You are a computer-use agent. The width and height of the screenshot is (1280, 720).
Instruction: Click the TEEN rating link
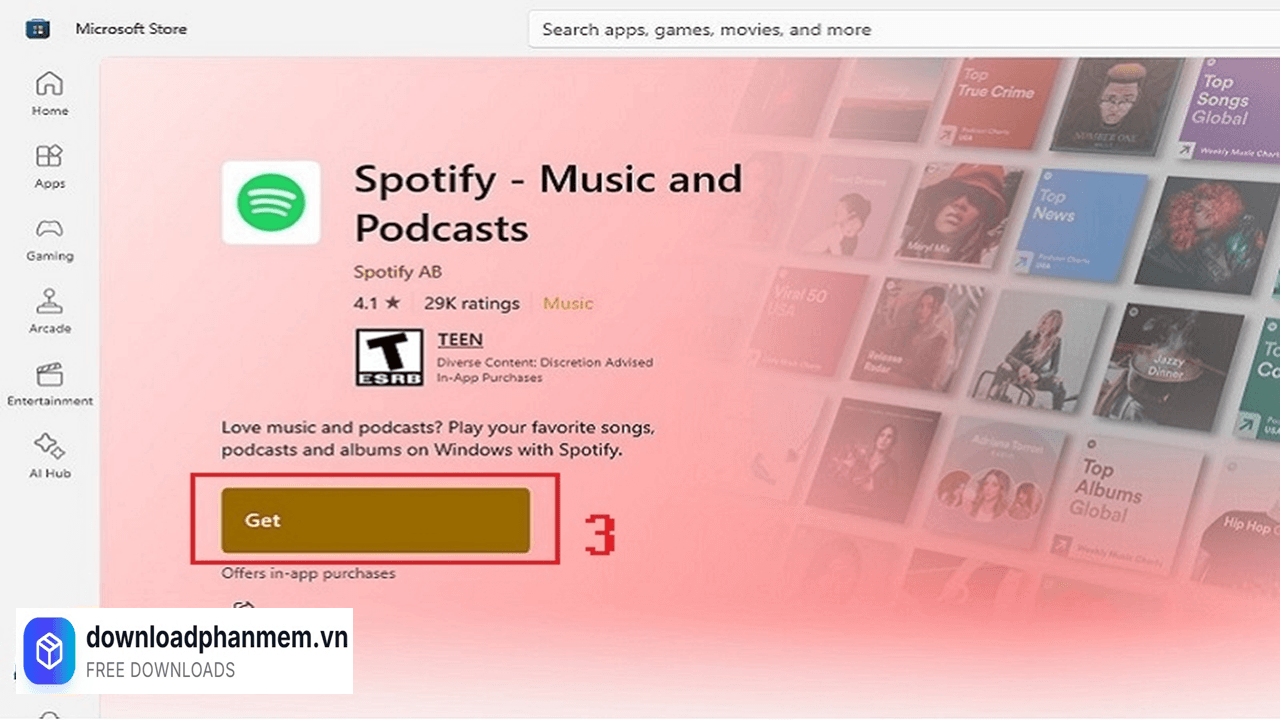point(460,340)
